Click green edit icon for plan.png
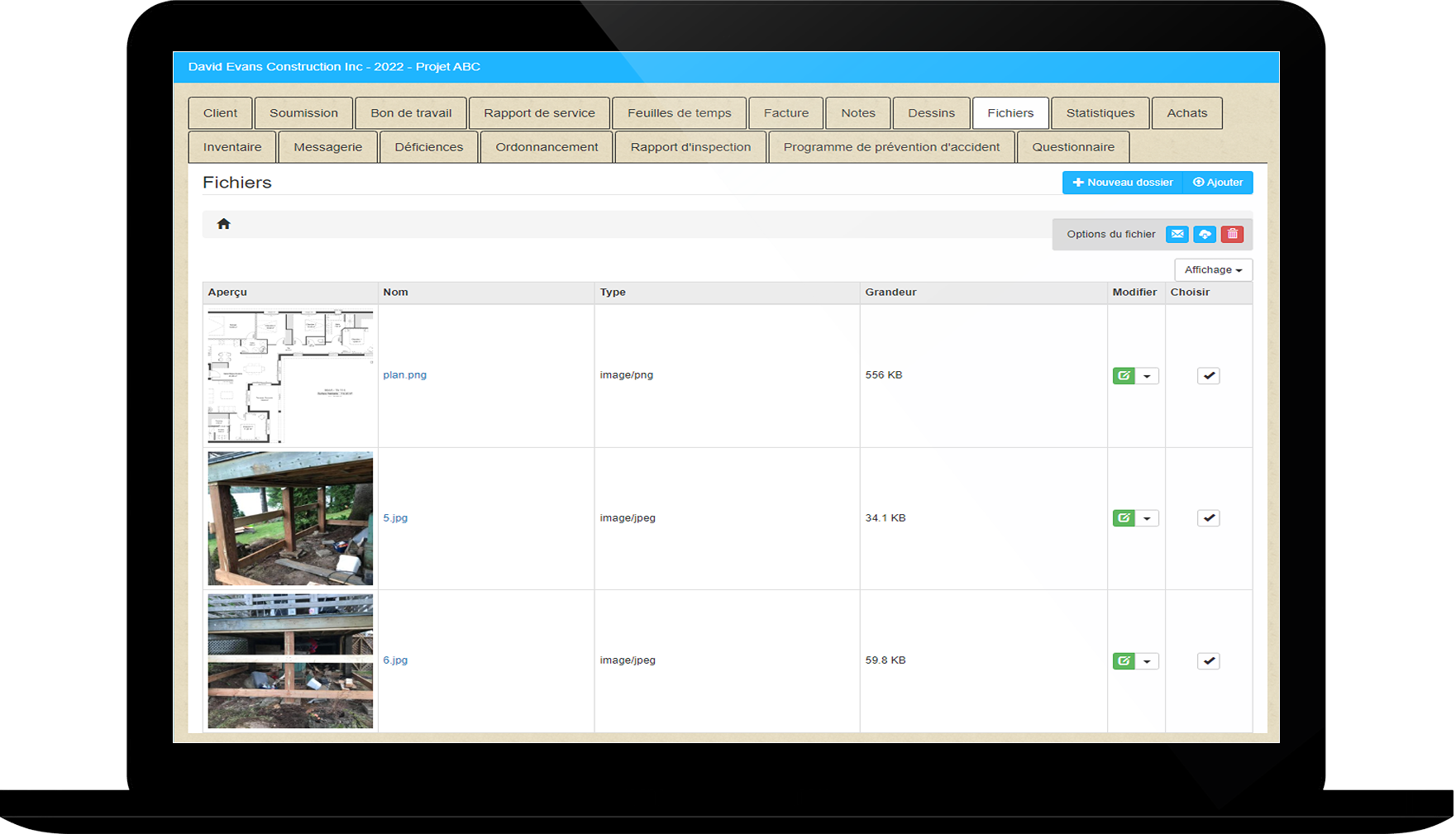This screenshot has width=1456, height=834. pos(1124,376)
